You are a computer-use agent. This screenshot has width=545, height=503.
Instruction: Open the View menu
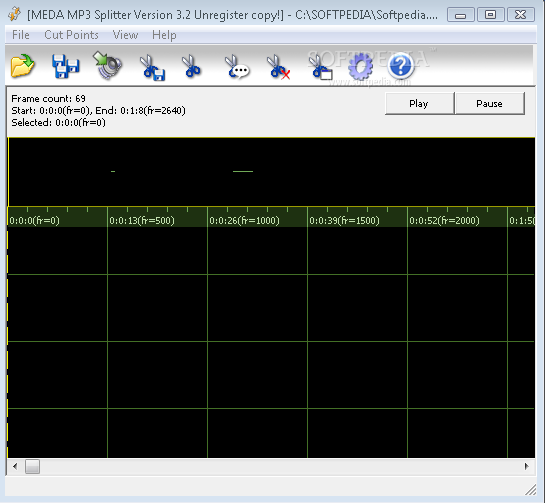point(125,35)
